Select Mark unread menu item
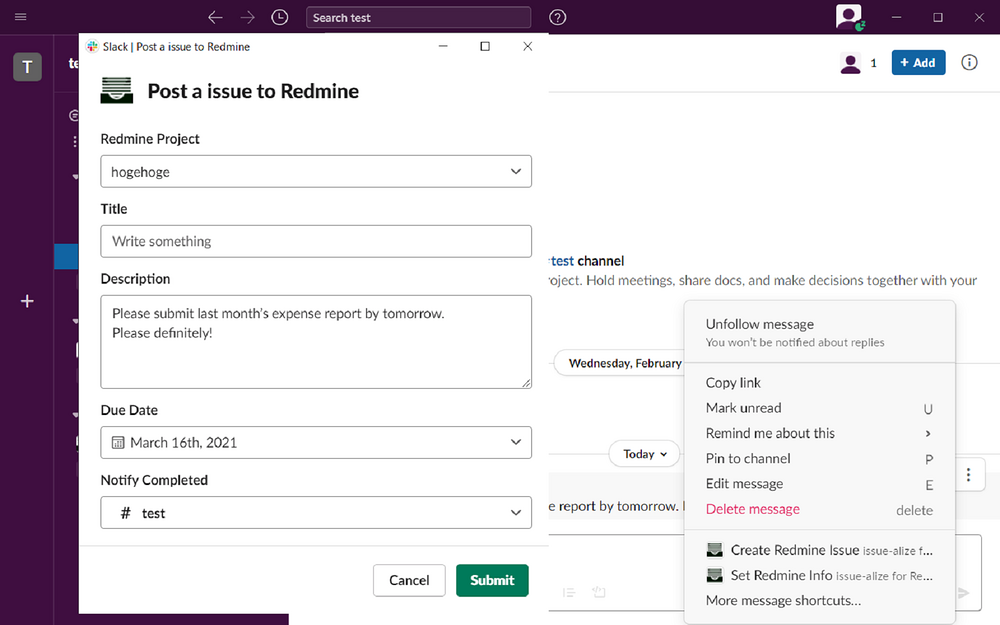Screen dimensions: 1000x625 820,408
